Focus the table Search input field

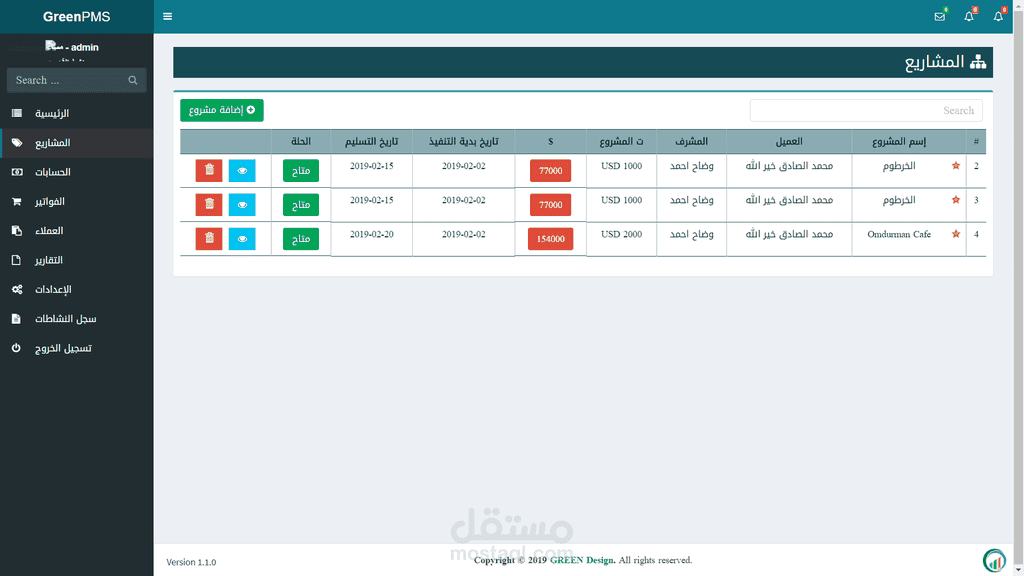click(x=866, y=110)
